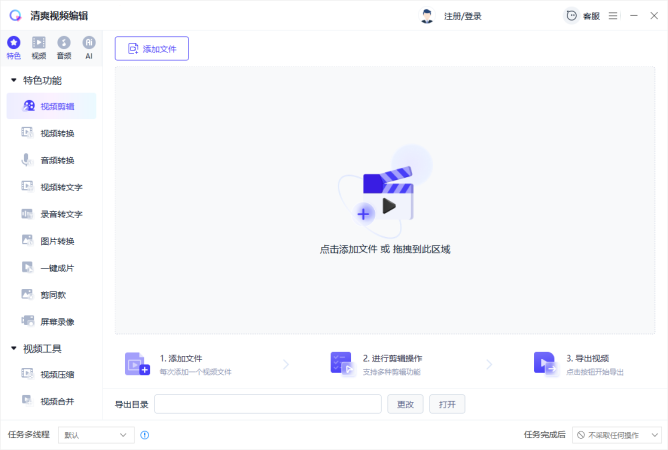Image resolution: width=668 pixels, height=450 pixels.
Task: Open the 任务多线程 默认 dropdown
Action: coord(96,435)
